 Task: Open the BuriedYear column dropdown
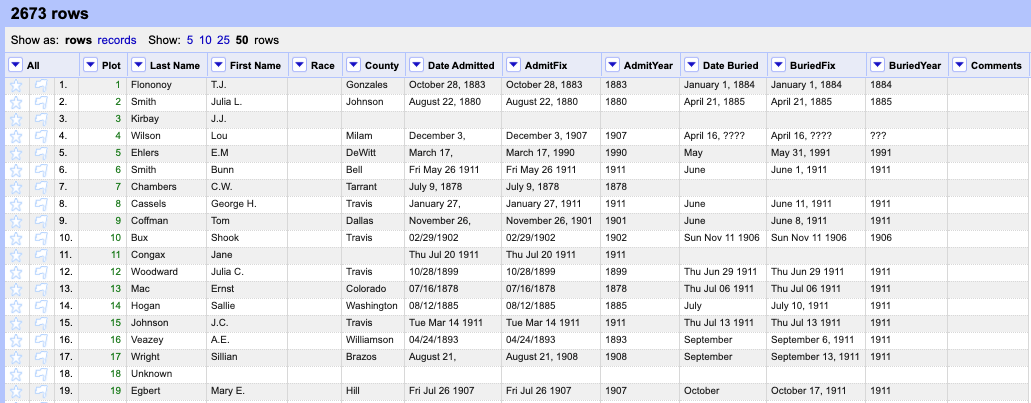(877, 65)
